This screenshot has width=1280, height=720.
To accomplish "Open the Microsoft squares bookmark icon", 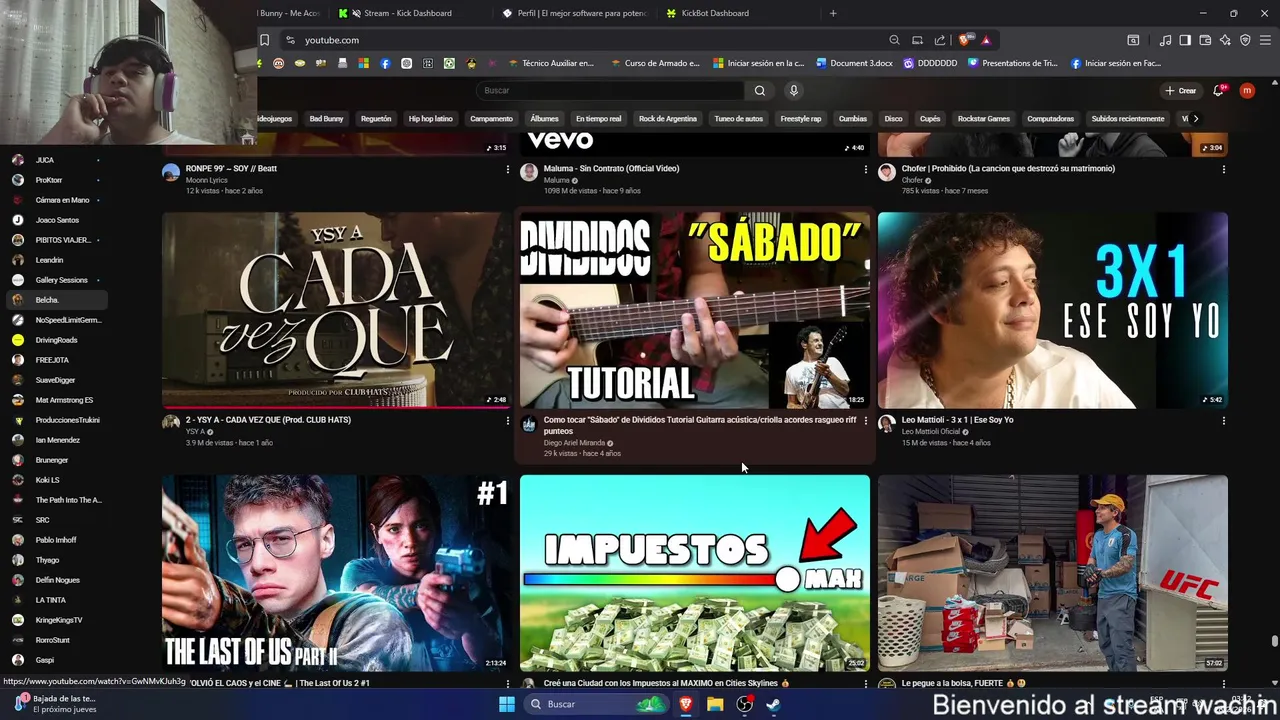I will (x=364, y=63).
